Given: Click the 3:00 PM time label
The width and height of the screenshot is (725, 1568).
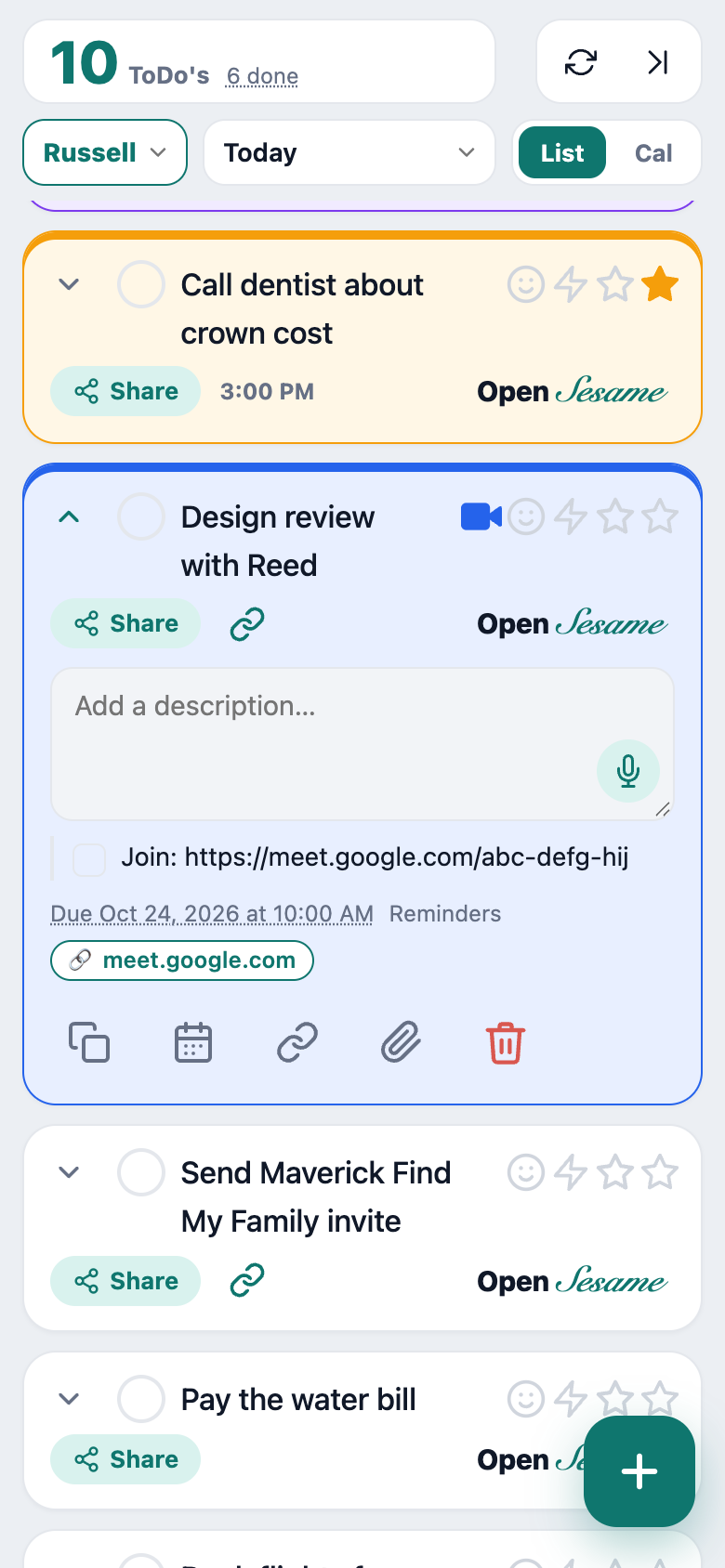Looking at the screenshot, I should click(x=267, y=392).
